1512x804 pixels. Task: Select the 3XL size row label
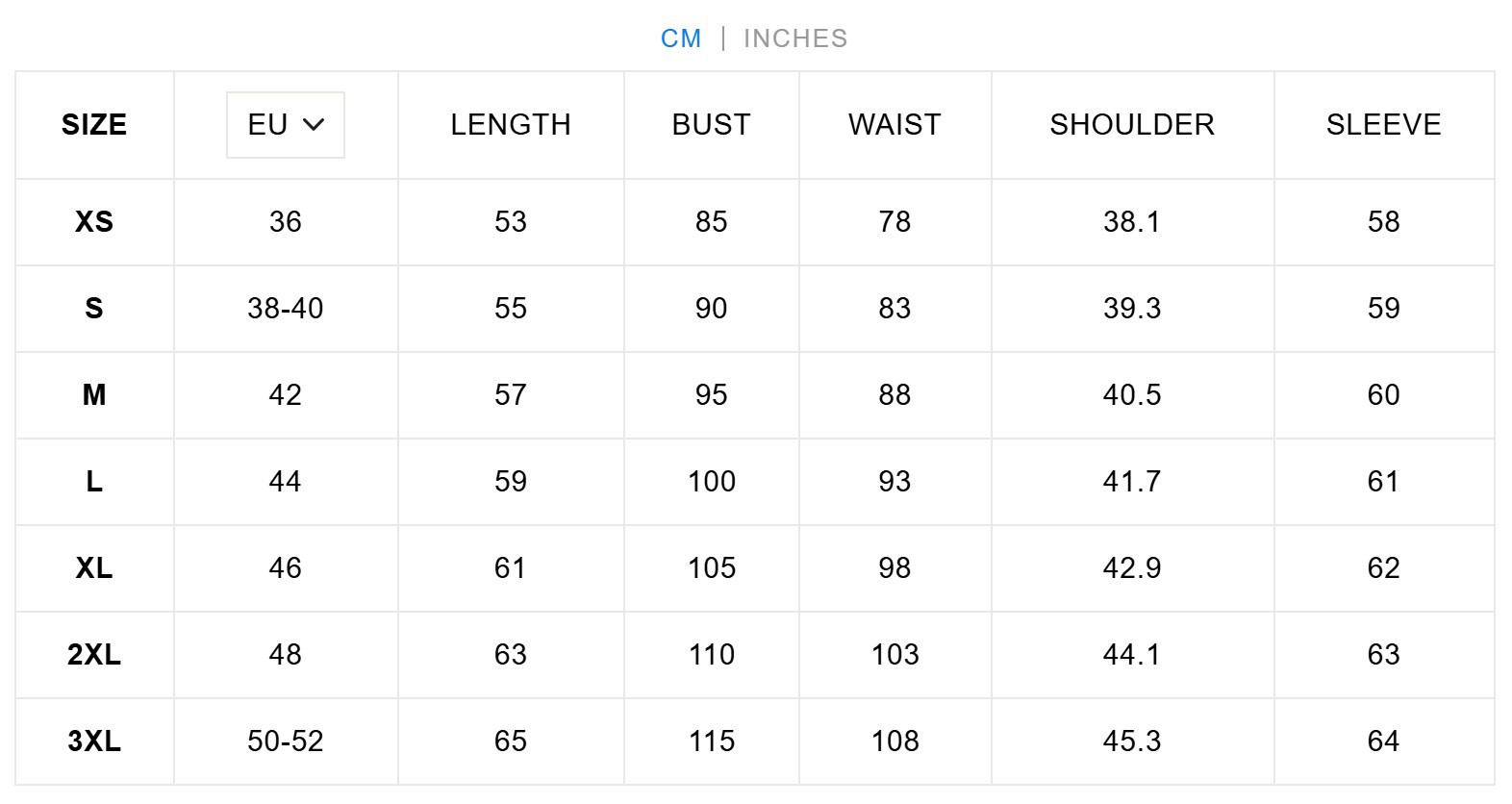(94, 741)
